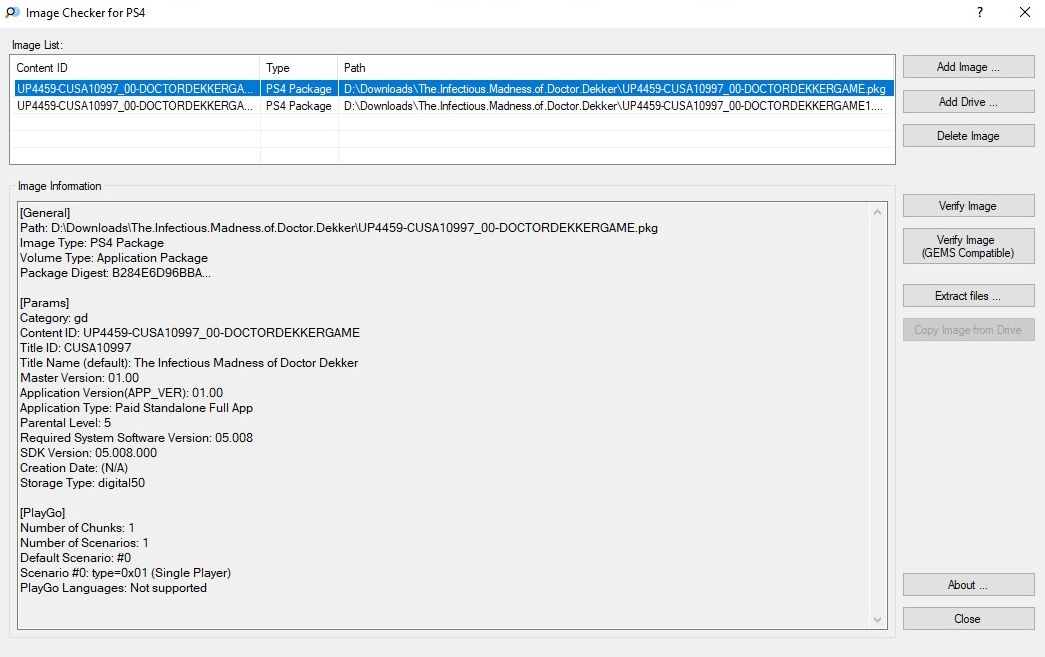Viewport: 1045px width, 657px height.
Task: Click the Package Digest line in the info box
Action: coord(115,273)
